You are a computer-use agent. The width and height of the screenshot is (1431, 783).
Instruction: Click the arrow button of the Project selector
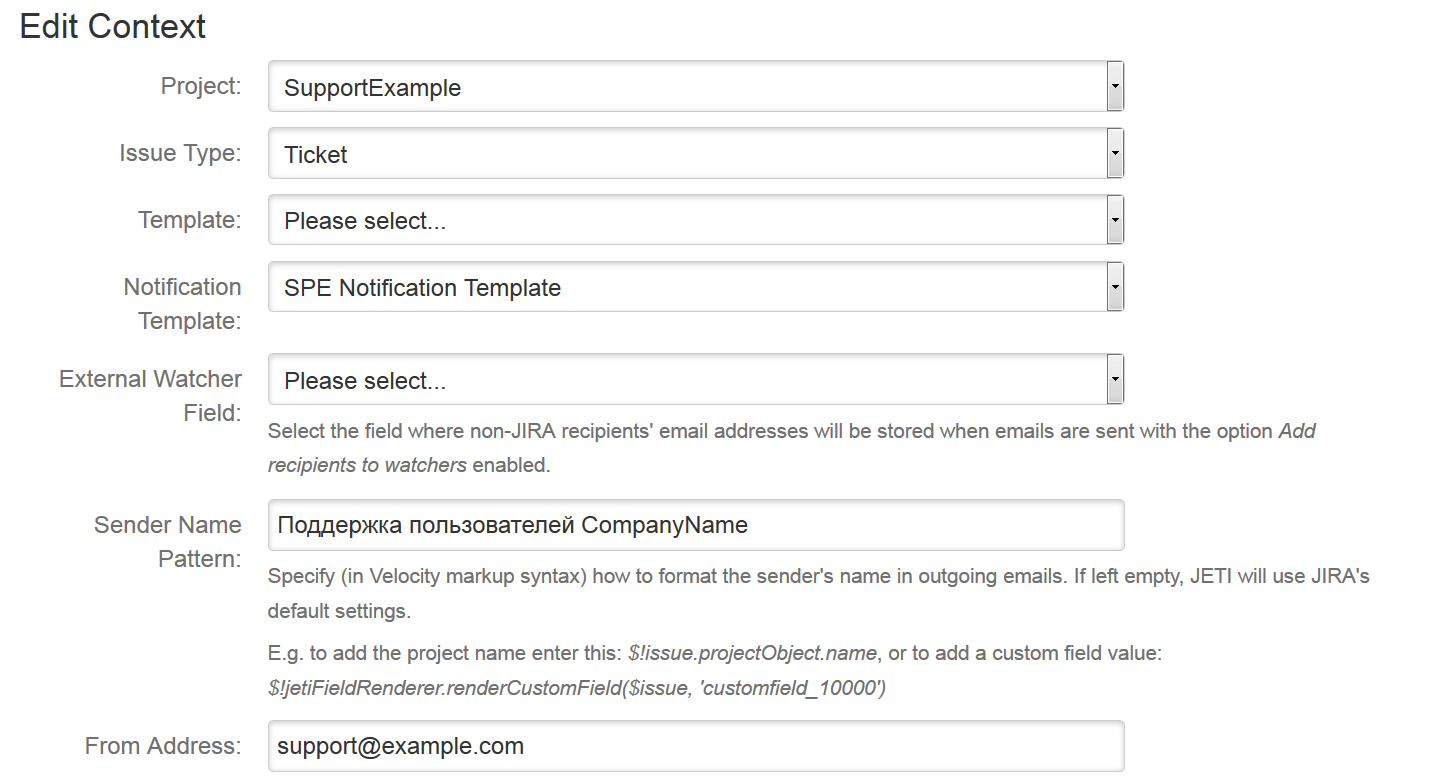(1115, 87)
